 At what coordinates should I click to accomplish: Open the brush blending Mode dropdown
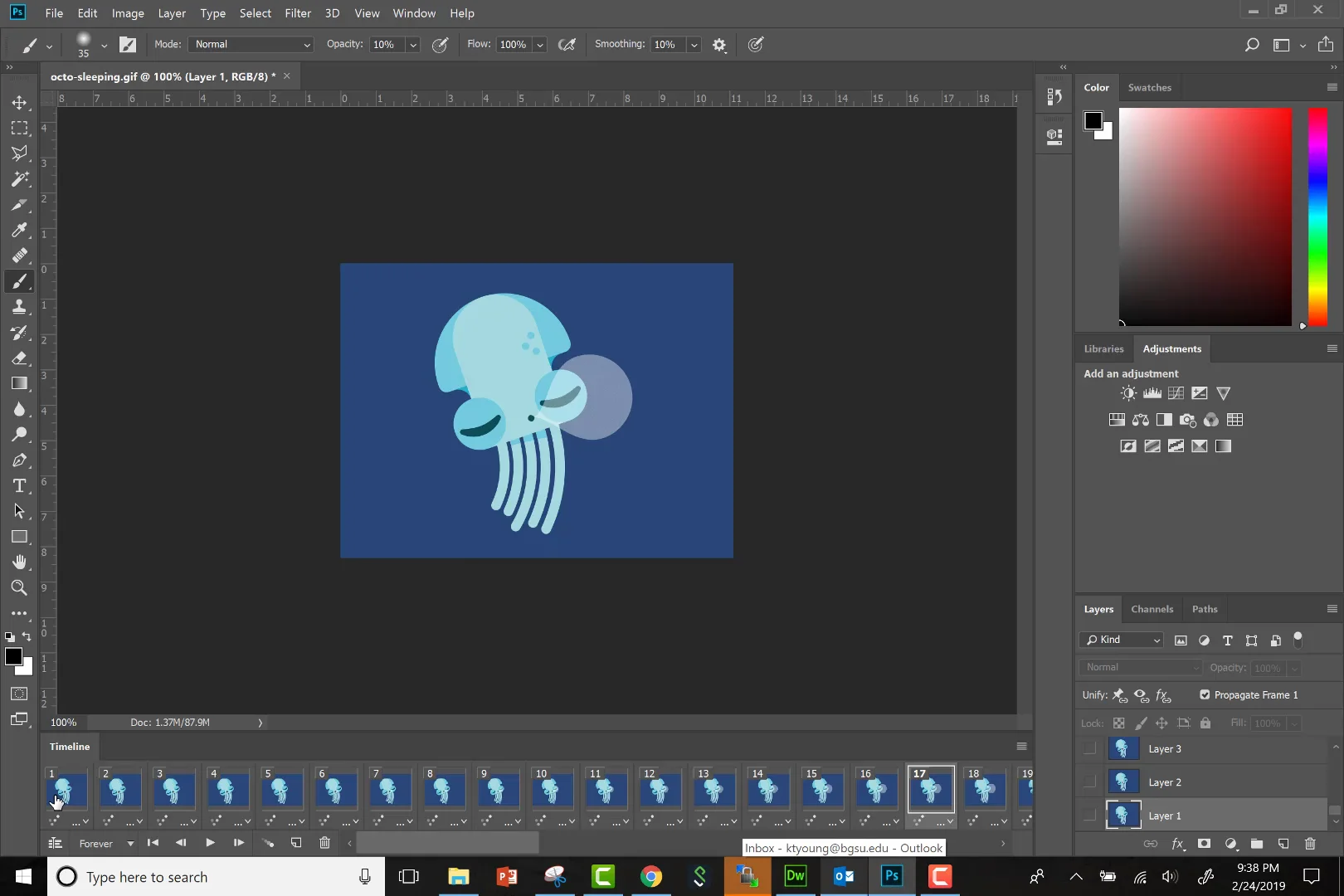coord(251,45)
